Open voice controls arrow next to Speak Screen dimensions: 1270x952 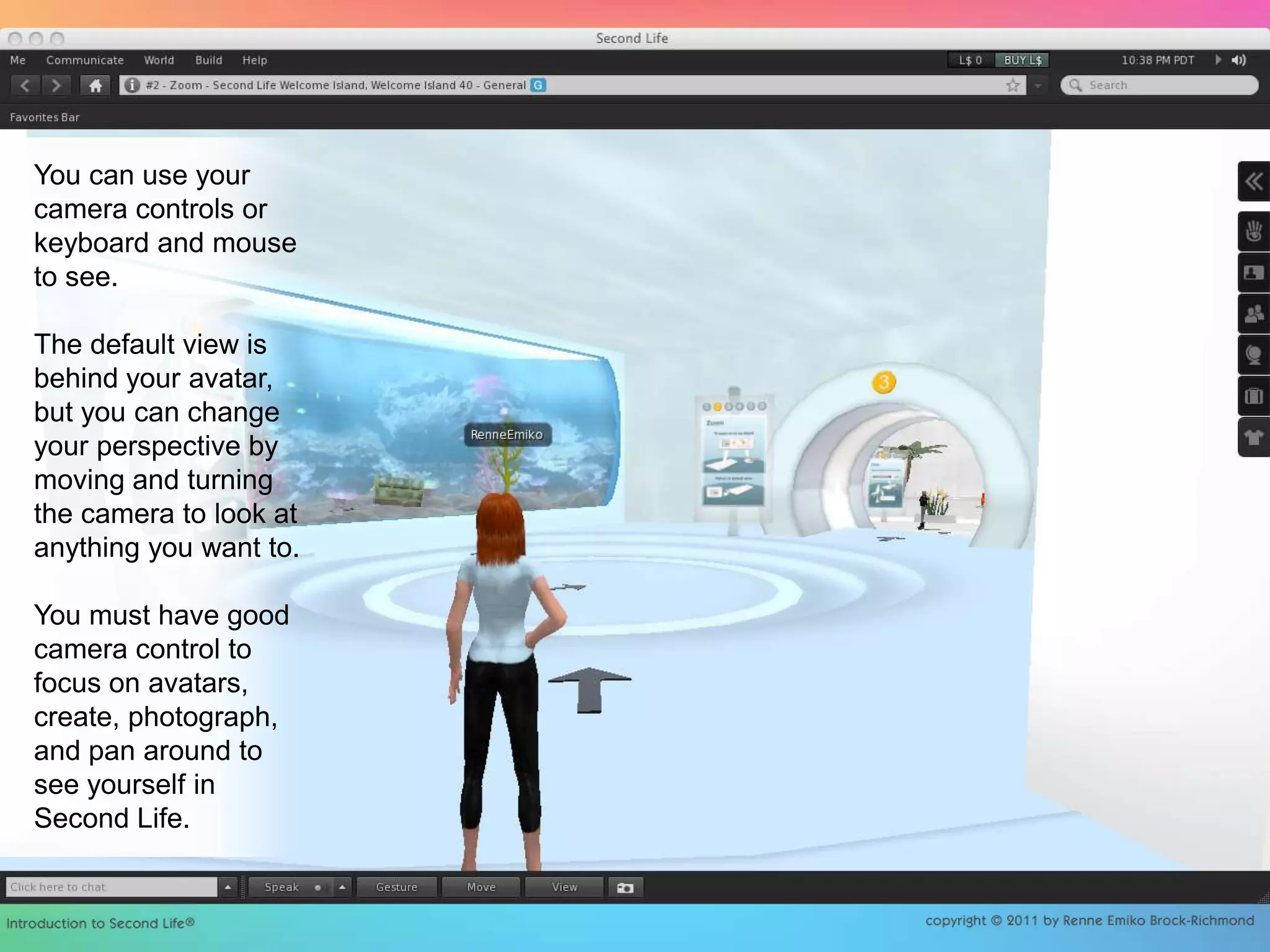[x=342, y=887]
